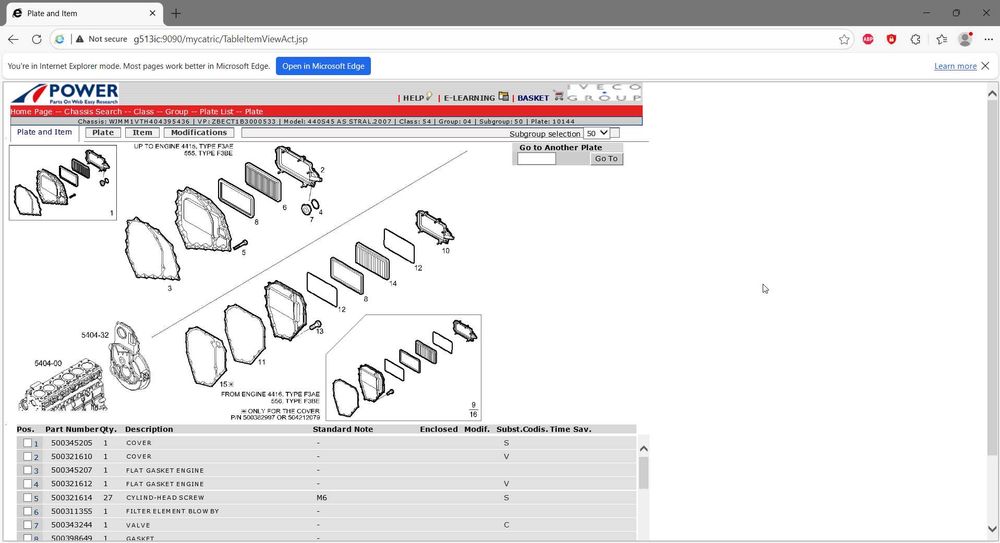This screenshot has height=543, width=1000.
Task: Click the Go to Another Plate field
Action: [x=536, y=159]
